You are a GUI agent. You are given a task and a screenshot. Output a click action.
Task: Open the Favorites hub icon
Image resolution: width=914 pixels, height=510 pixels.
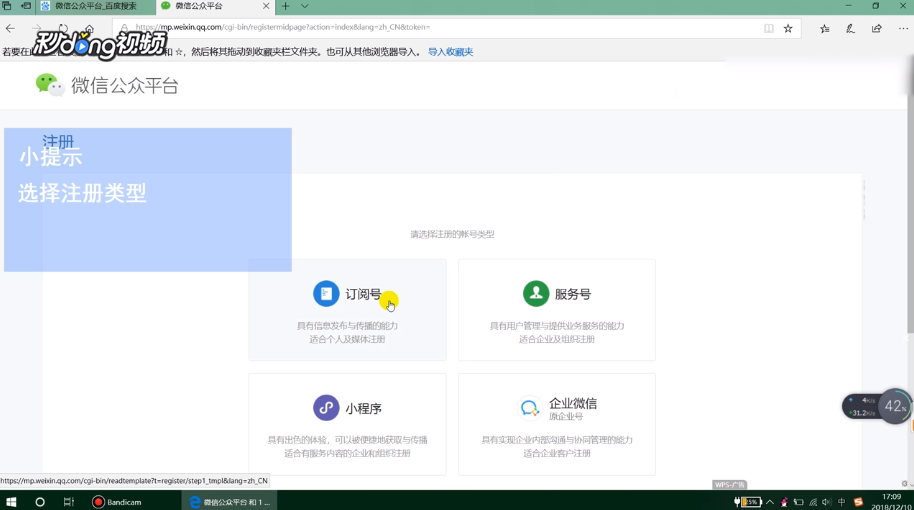pos(824,28)
